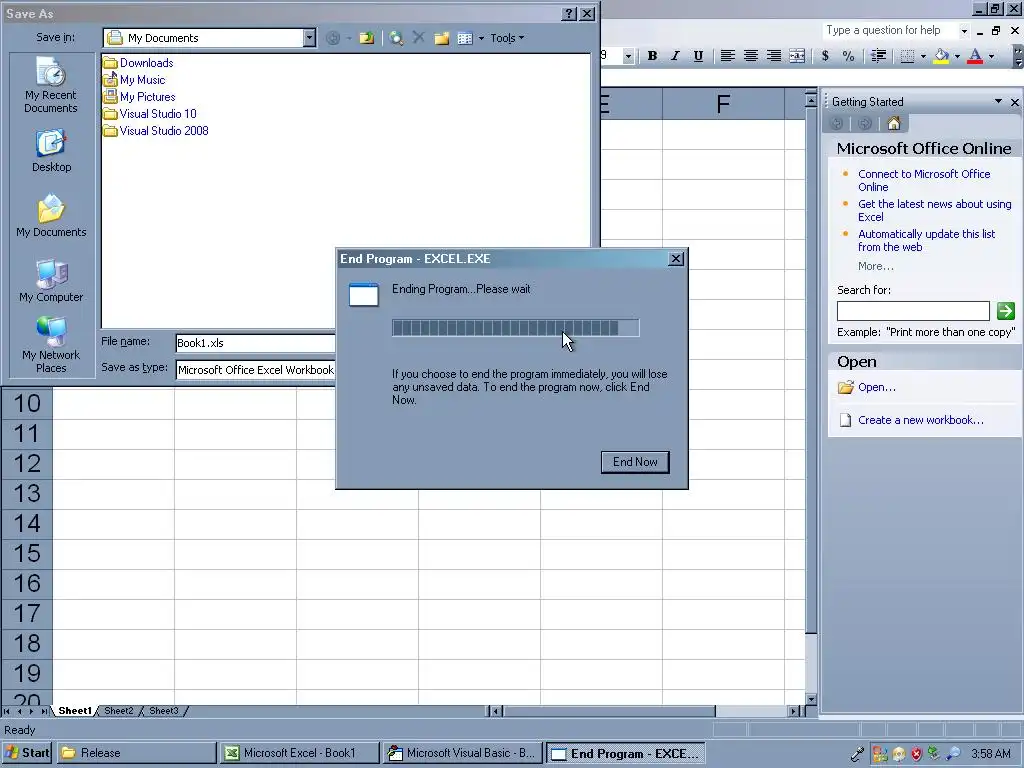Switch to Microsoft Visual Basic taskbar button
Image resolution: width=1024 pixels, height=768 pixels.
tap(462, 753)
